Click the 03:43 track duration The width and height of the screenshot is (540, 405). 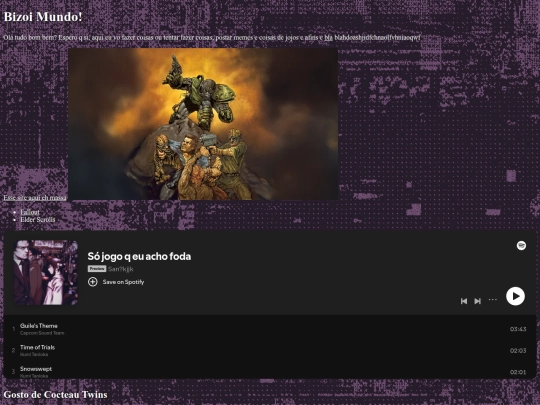click(518, 329)
